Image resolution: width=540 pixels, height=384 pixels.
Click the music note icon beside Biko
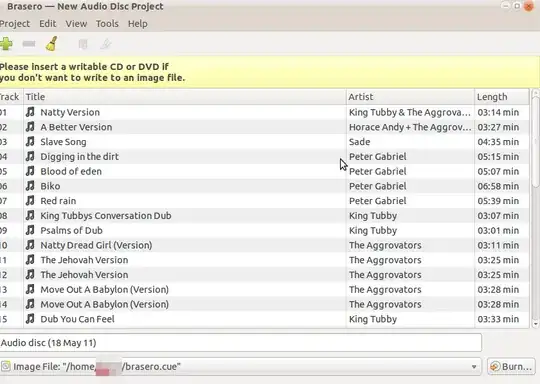30,186
